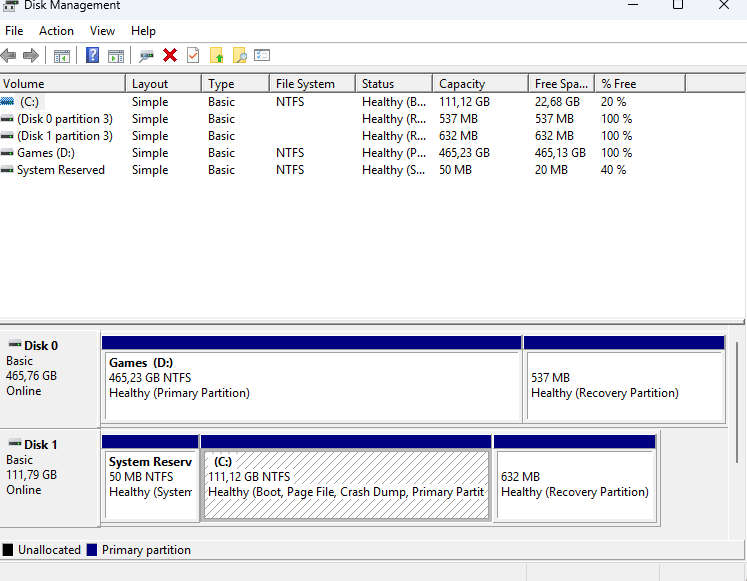Image resolution: width=747 pixels, height=581 pixels.
Task: Sort by the Type column header
Action: pos(235,83)
